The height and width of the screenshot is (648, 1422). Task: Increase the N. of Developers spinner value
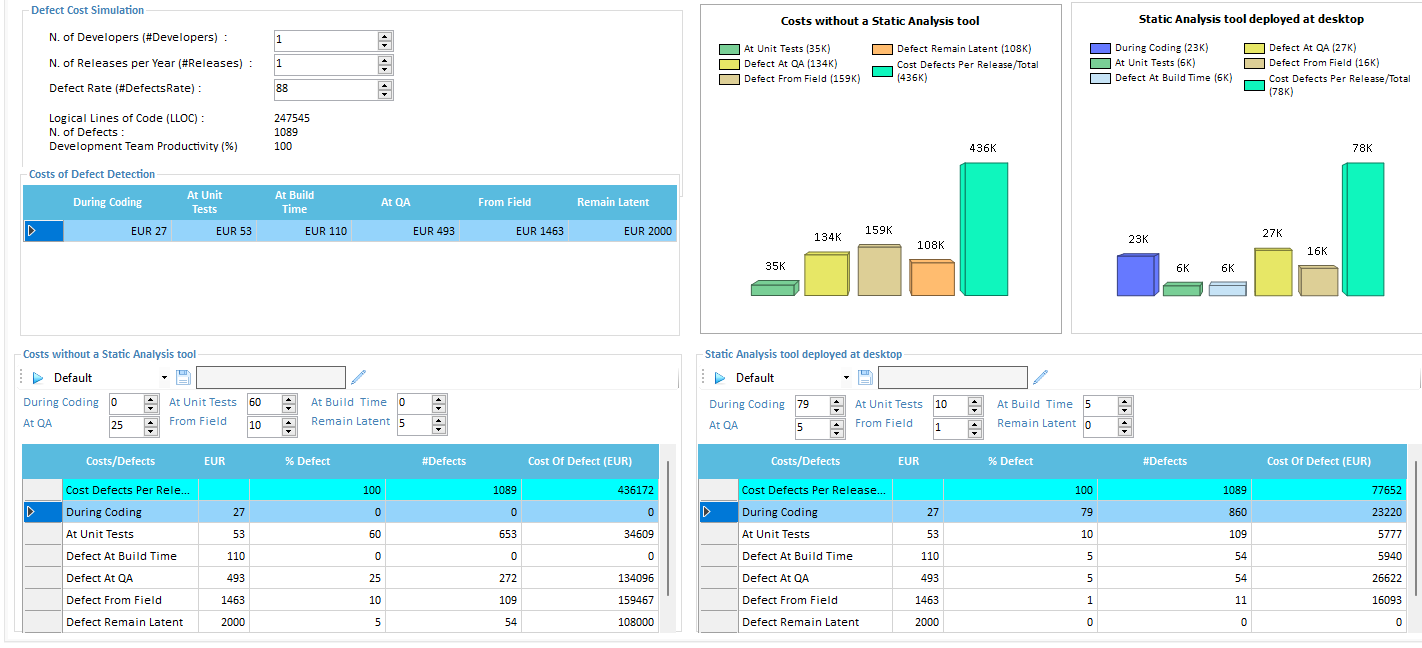coord(385,36)
